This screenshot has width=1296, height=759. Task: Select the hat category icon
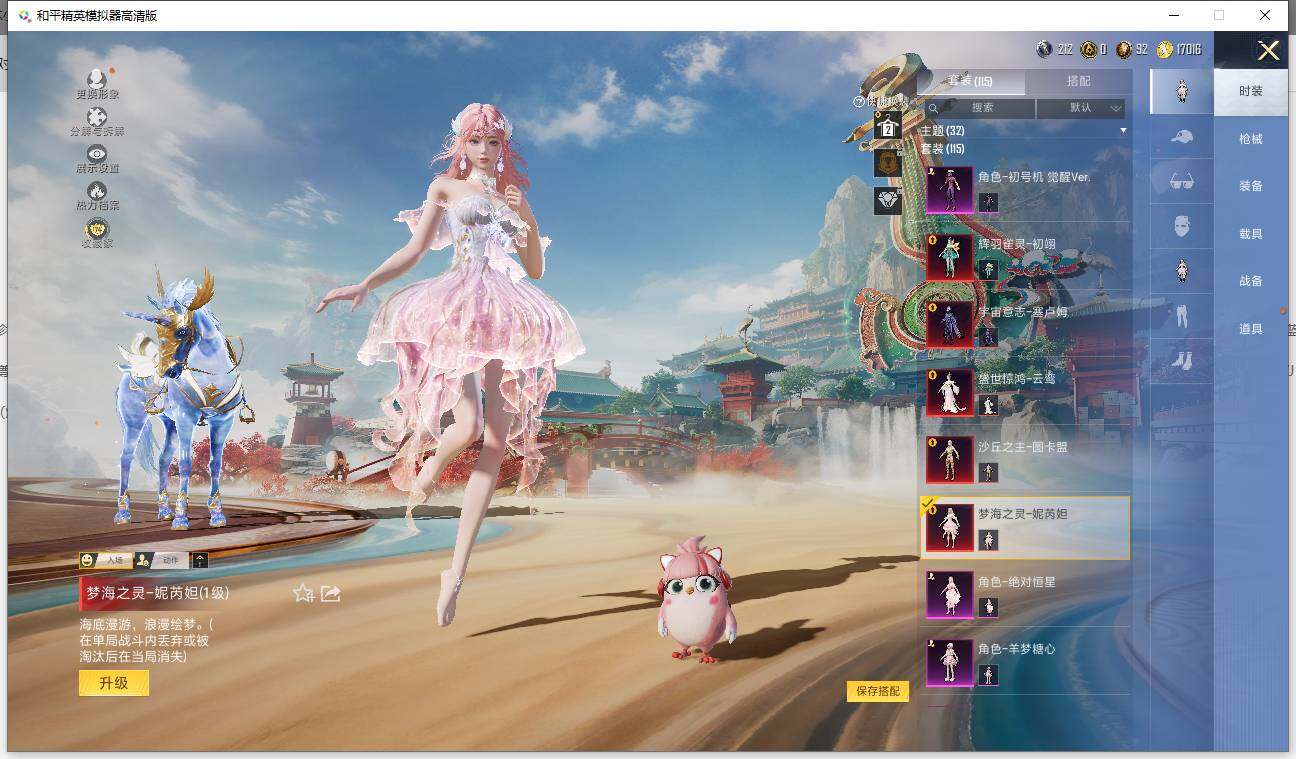(x=1181, y=137)
